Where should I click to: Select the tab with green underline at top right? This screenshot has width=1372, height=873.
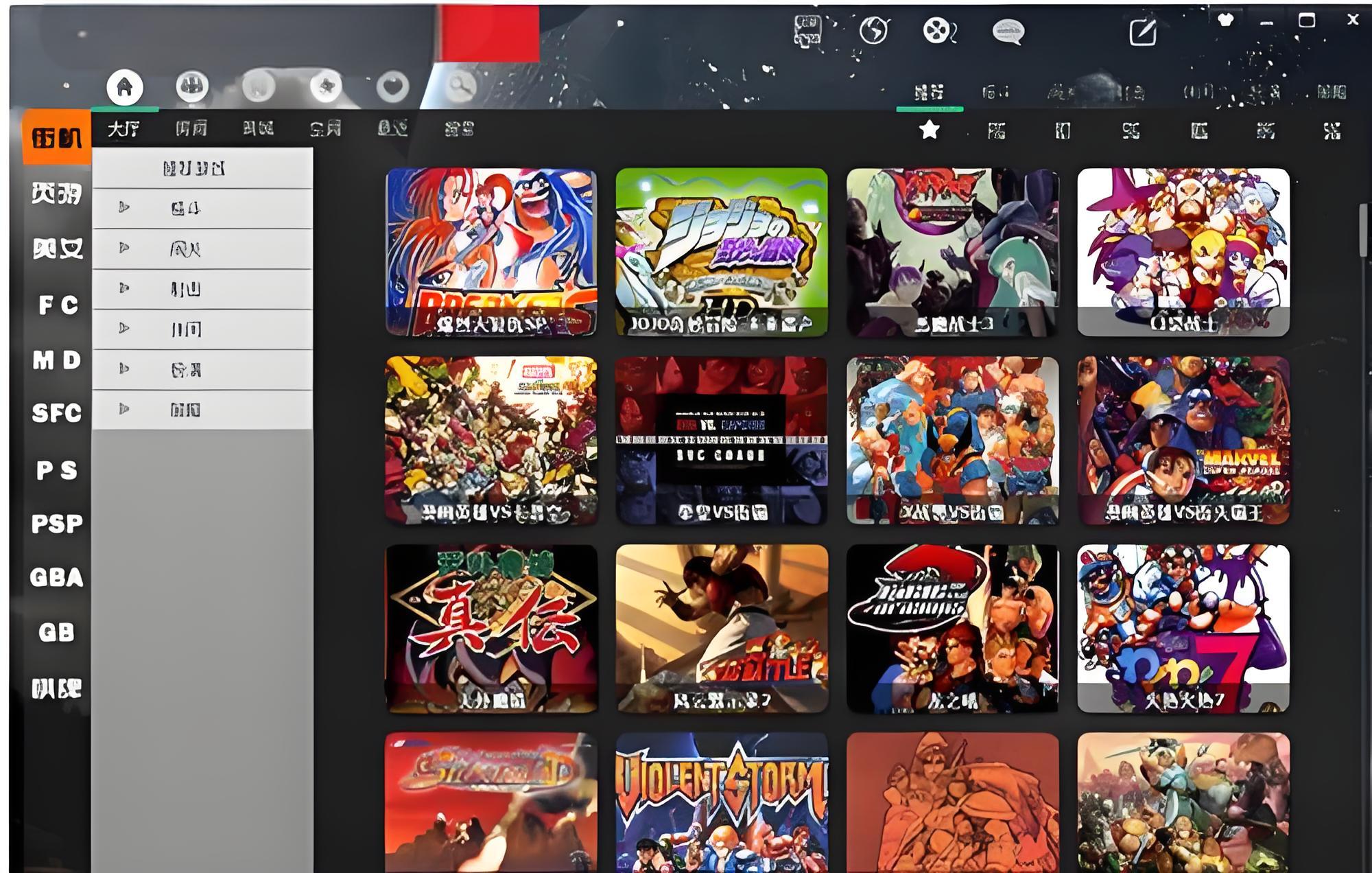pyautogui.click(x=930, y=93)
